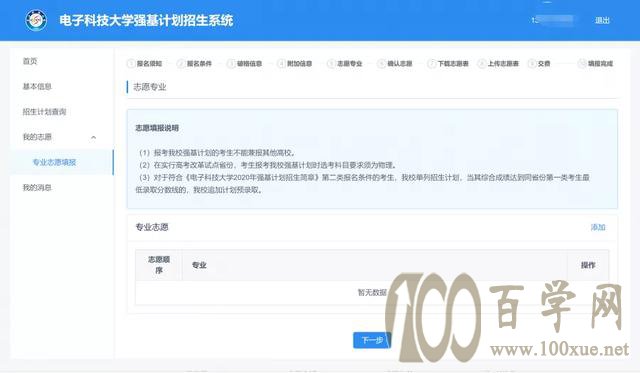
Task: Select 专业志愿填报 submenu item
Action: [54, 162]
